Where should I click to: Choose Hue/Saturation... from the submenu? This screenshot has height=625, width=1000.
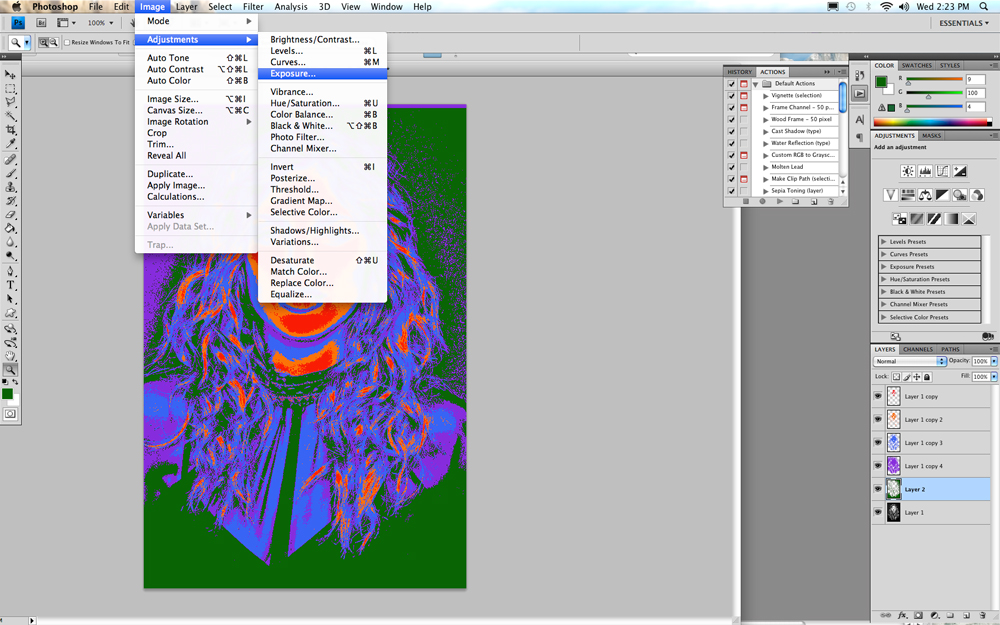[322, 103]
